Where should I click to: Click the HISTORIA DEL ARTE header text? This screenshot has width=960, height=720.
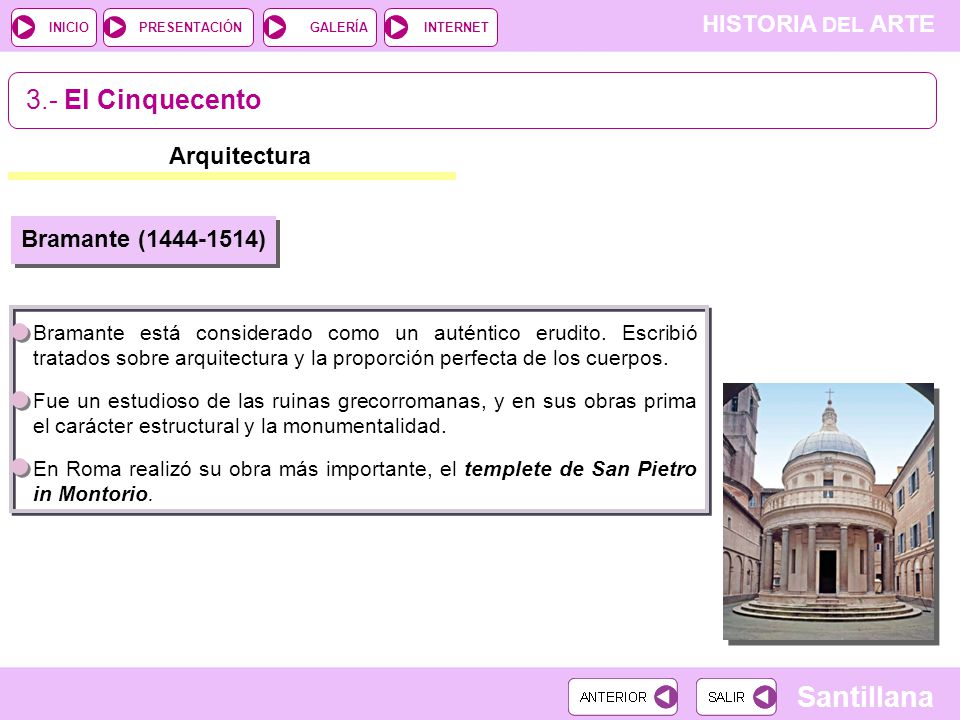[818, 24]
